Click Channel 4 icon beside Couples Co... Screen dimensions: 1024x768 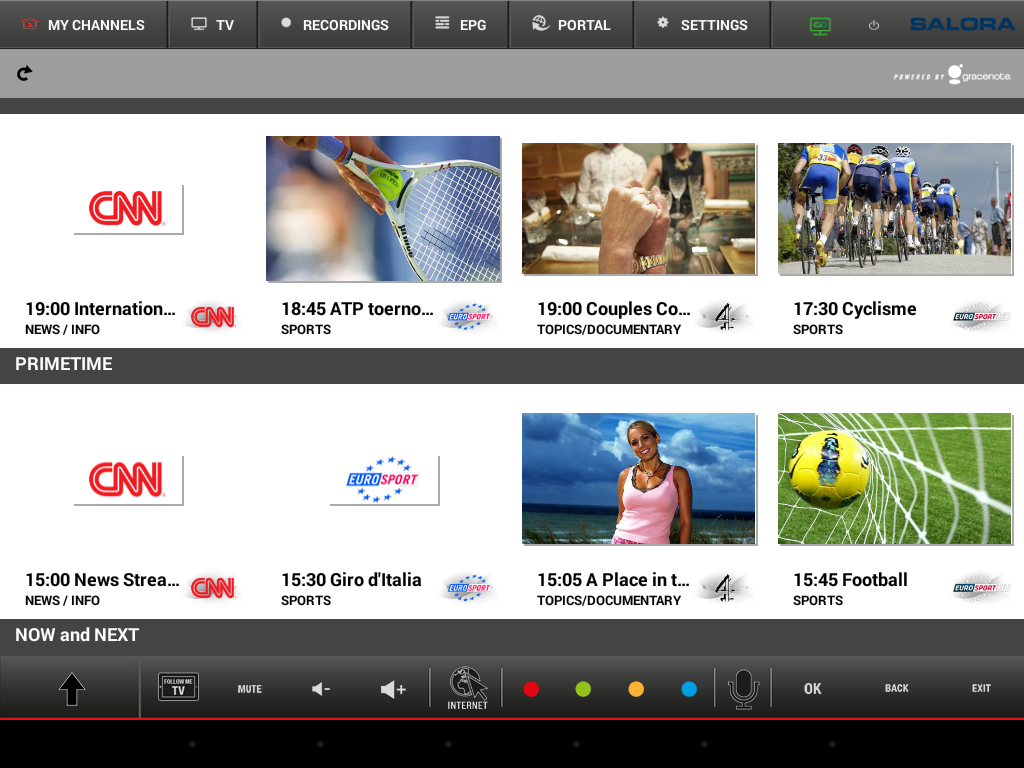725,317
